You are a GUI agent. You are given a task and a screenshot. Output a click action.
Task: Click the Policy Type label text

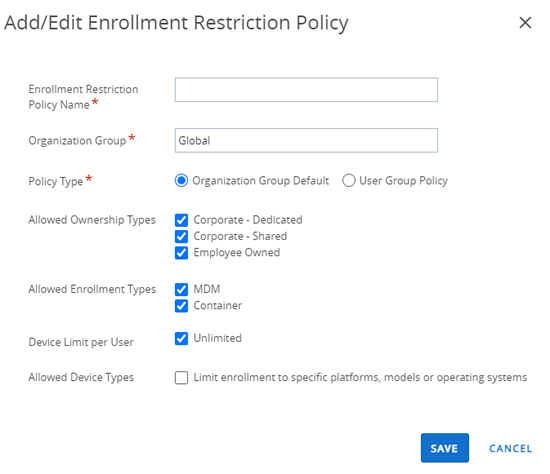(56, 181)
